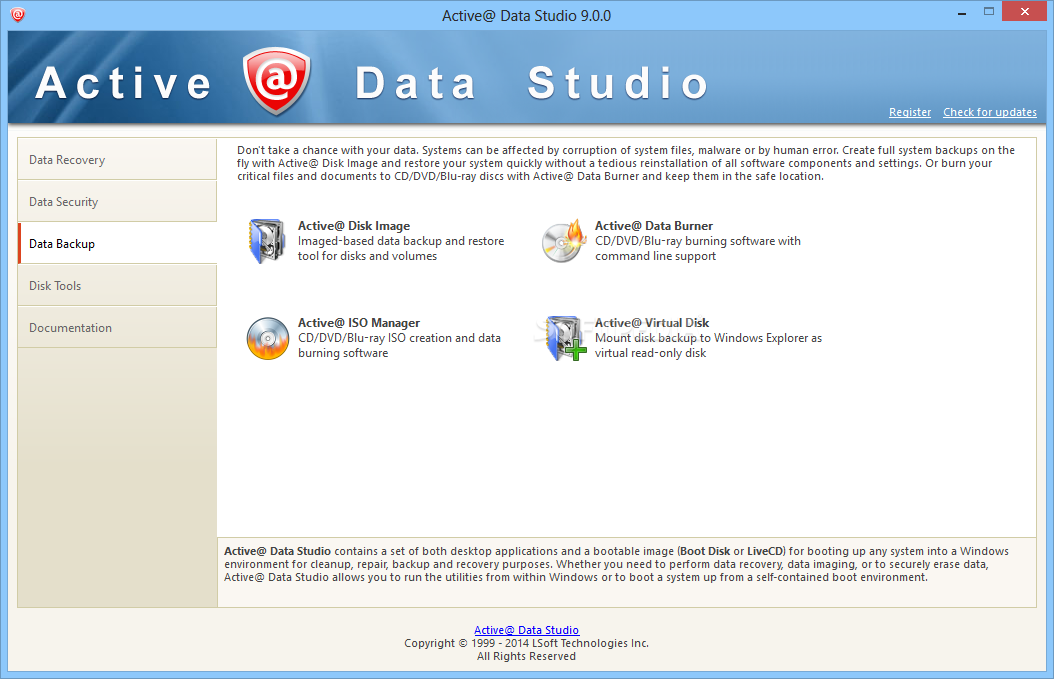
Task: Open the Documentation tab
Action: point(117,327)
